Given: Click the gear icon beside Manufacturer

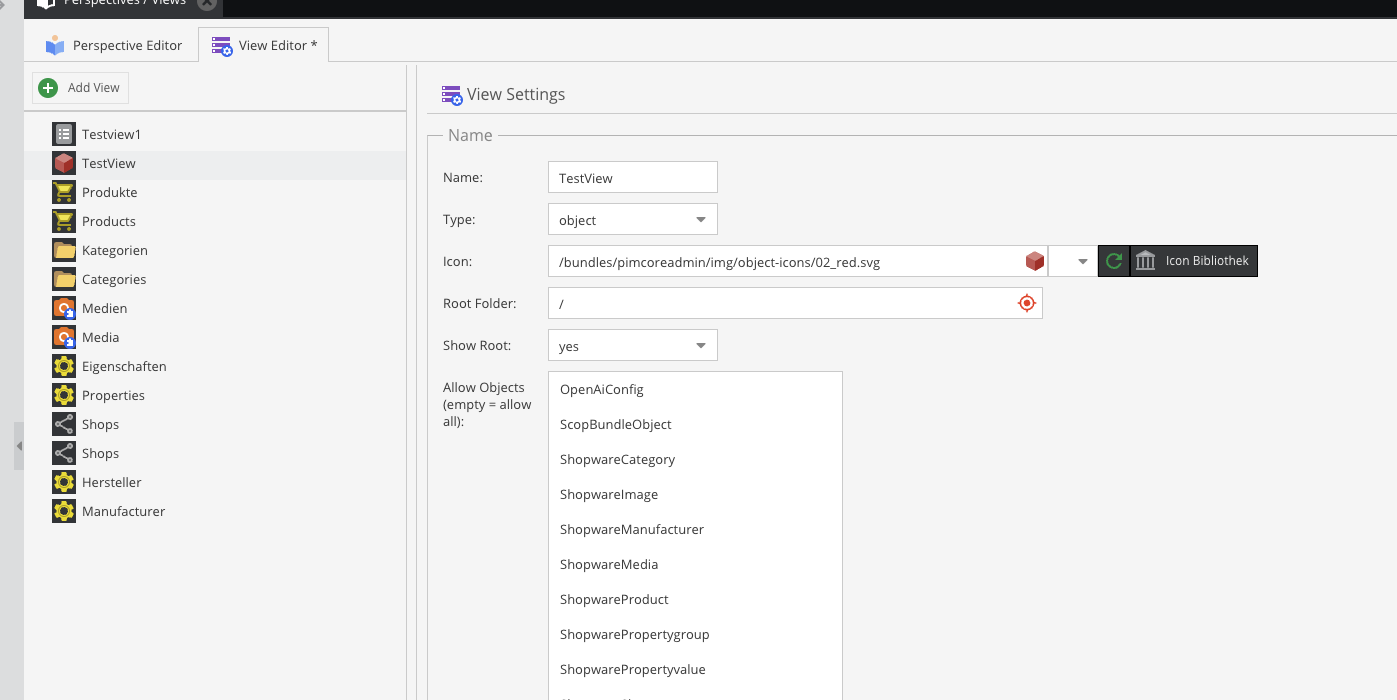Looking at the screenshot, I should (64, 511).
